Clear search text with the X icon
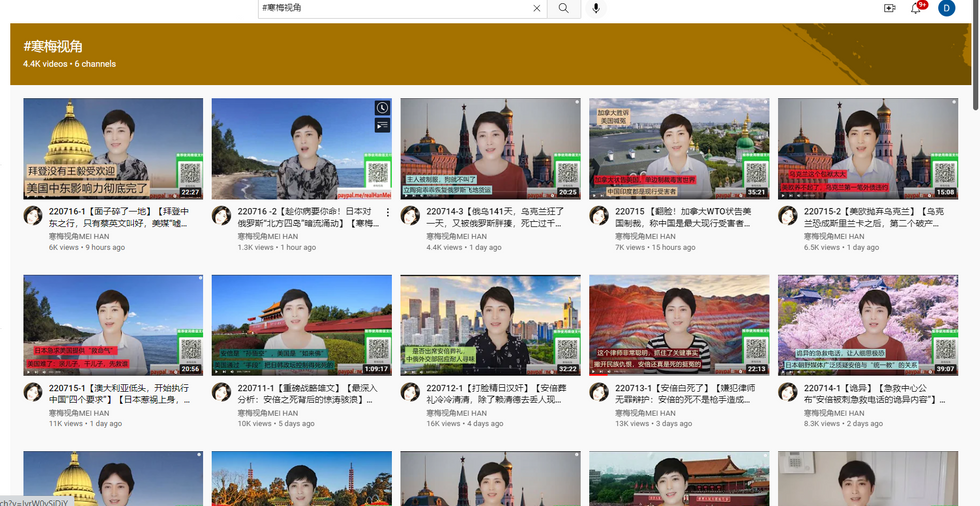980x506 pixels. 537,8
